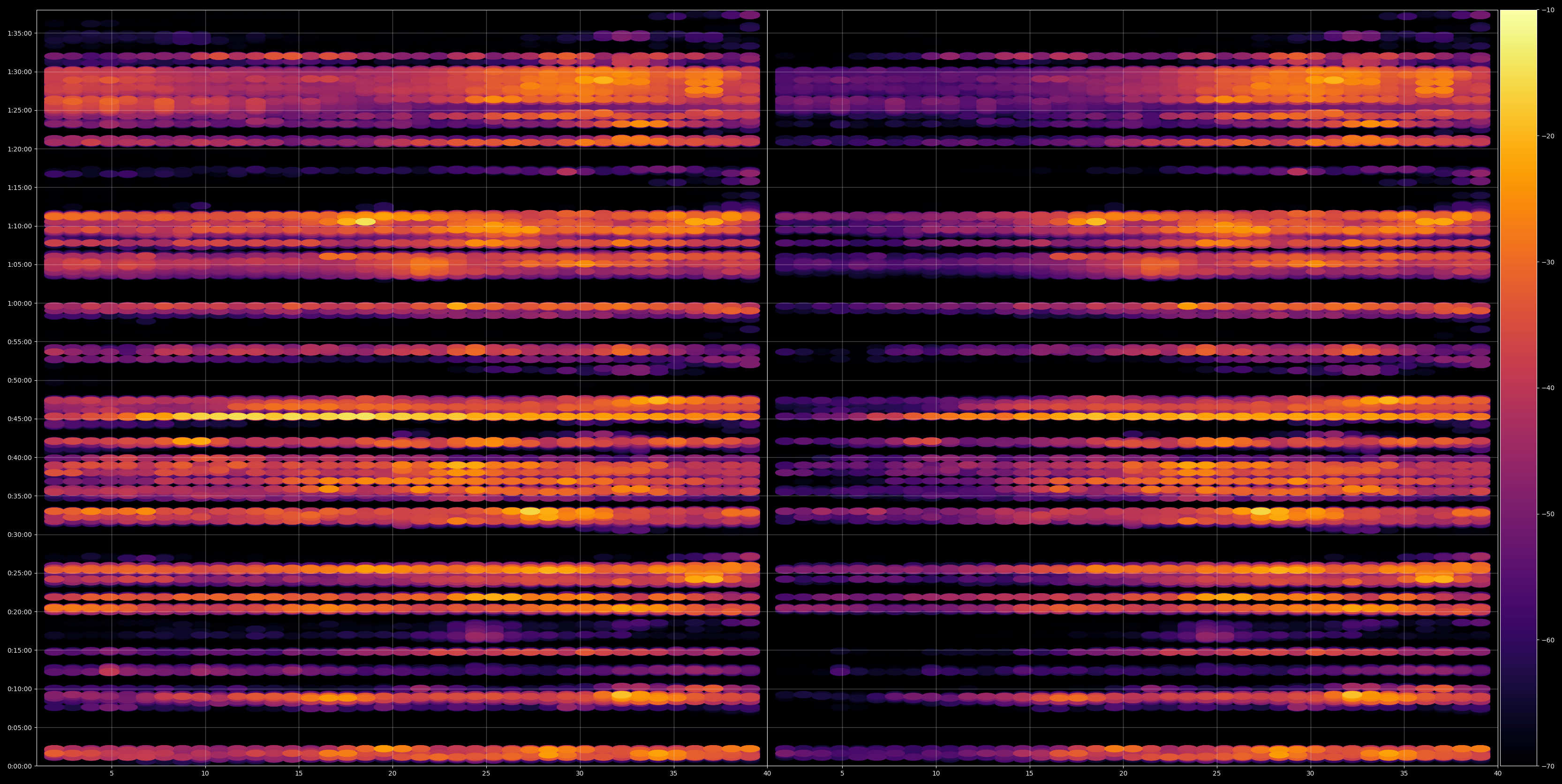Click the colorbar tick label −30
This screenshot has height=784, width=1562.
(x=1548, y=262)
